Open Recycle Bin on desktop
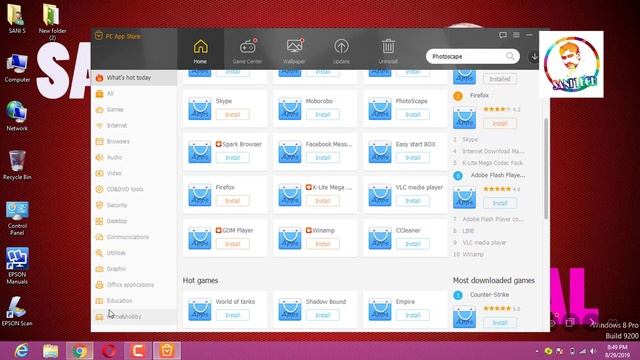Viewport: 640px width, 360px height. pos(17,165)
